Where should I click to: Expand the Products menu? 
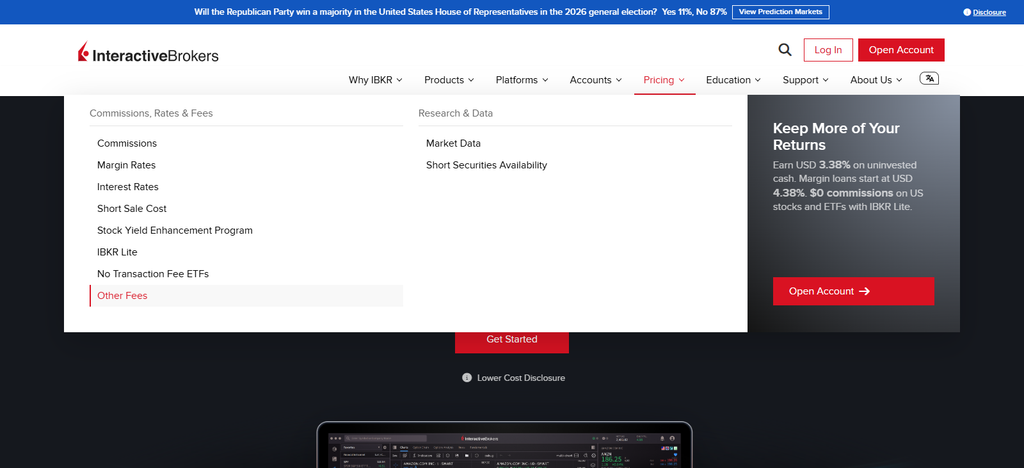pyautogui.click(x=449, y=80)
